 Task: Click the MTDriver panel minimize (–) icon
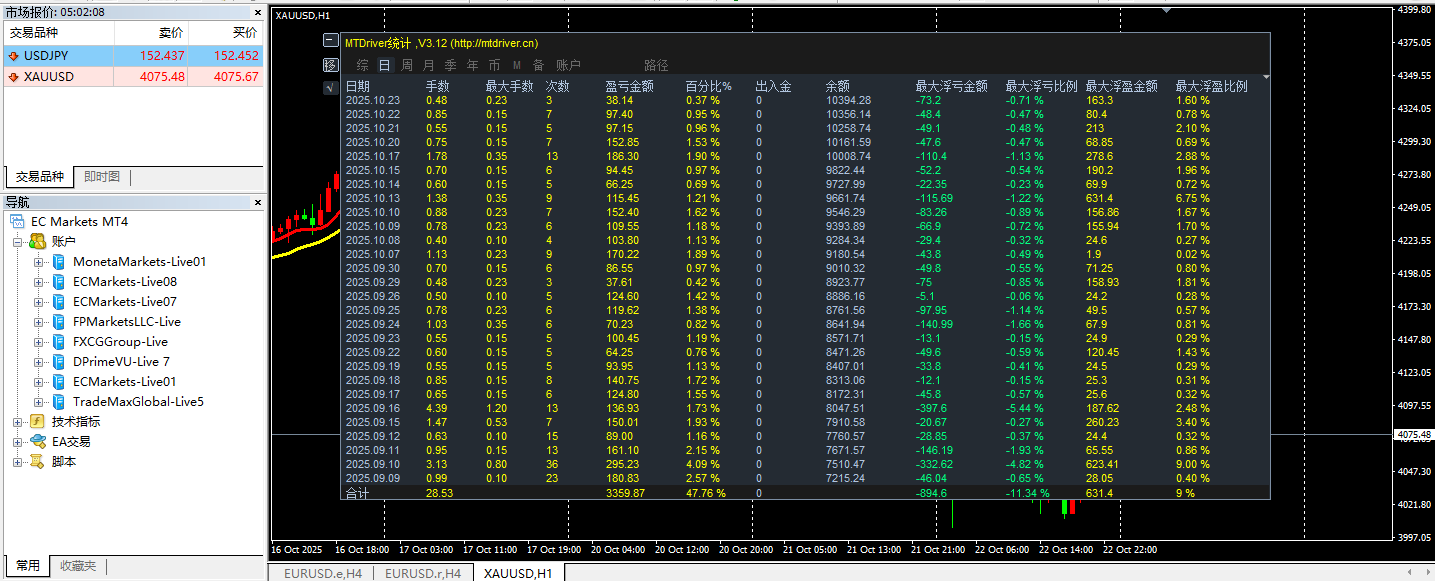(x=331, y=41)
